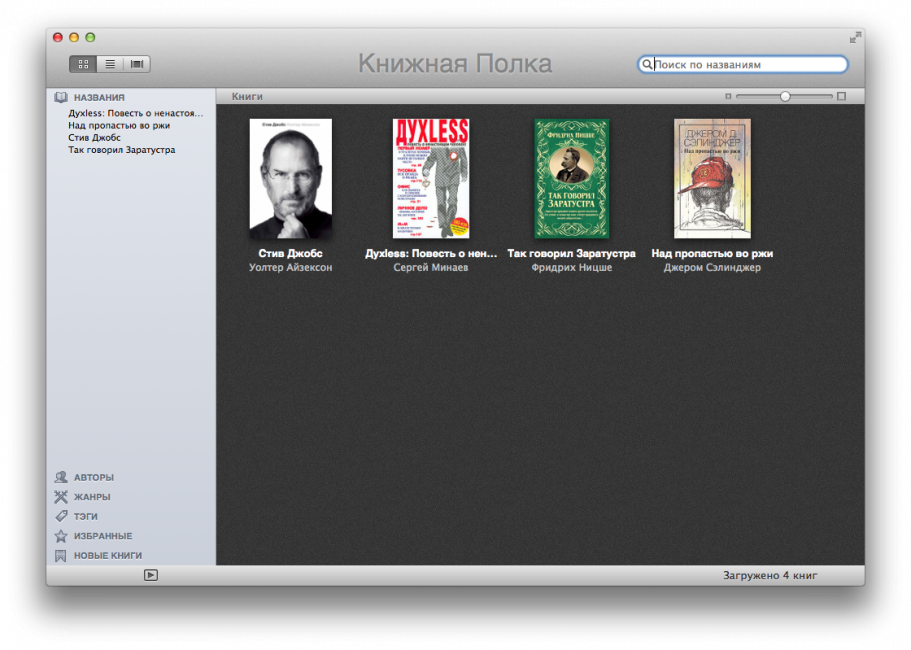The width and height of the screenshot is (911, 650).
Task: Click the tag icon beside ТЭГИ
Action: pyautogui.click(x=61, y=516)
